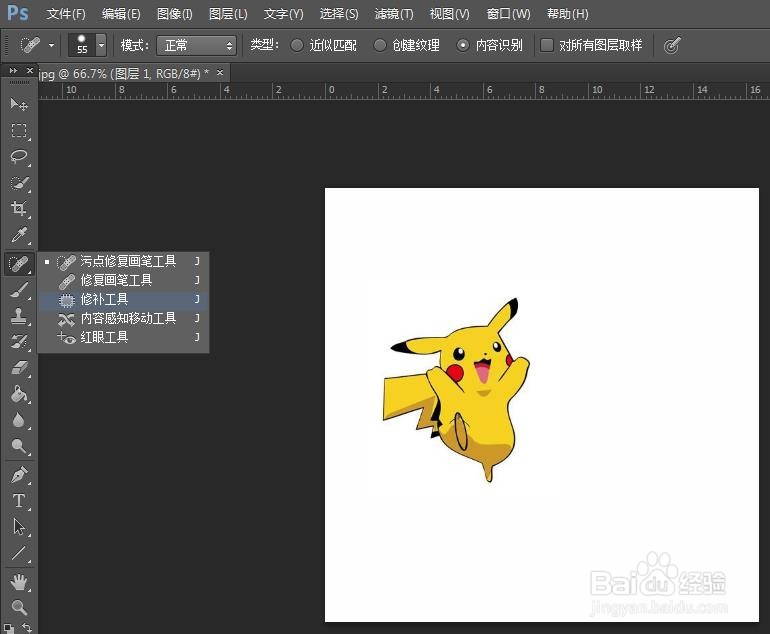The image size is (770, 634).
Task: Select the 内容识别 radio option
Action: pyautogui.click(x=463, y=45)
